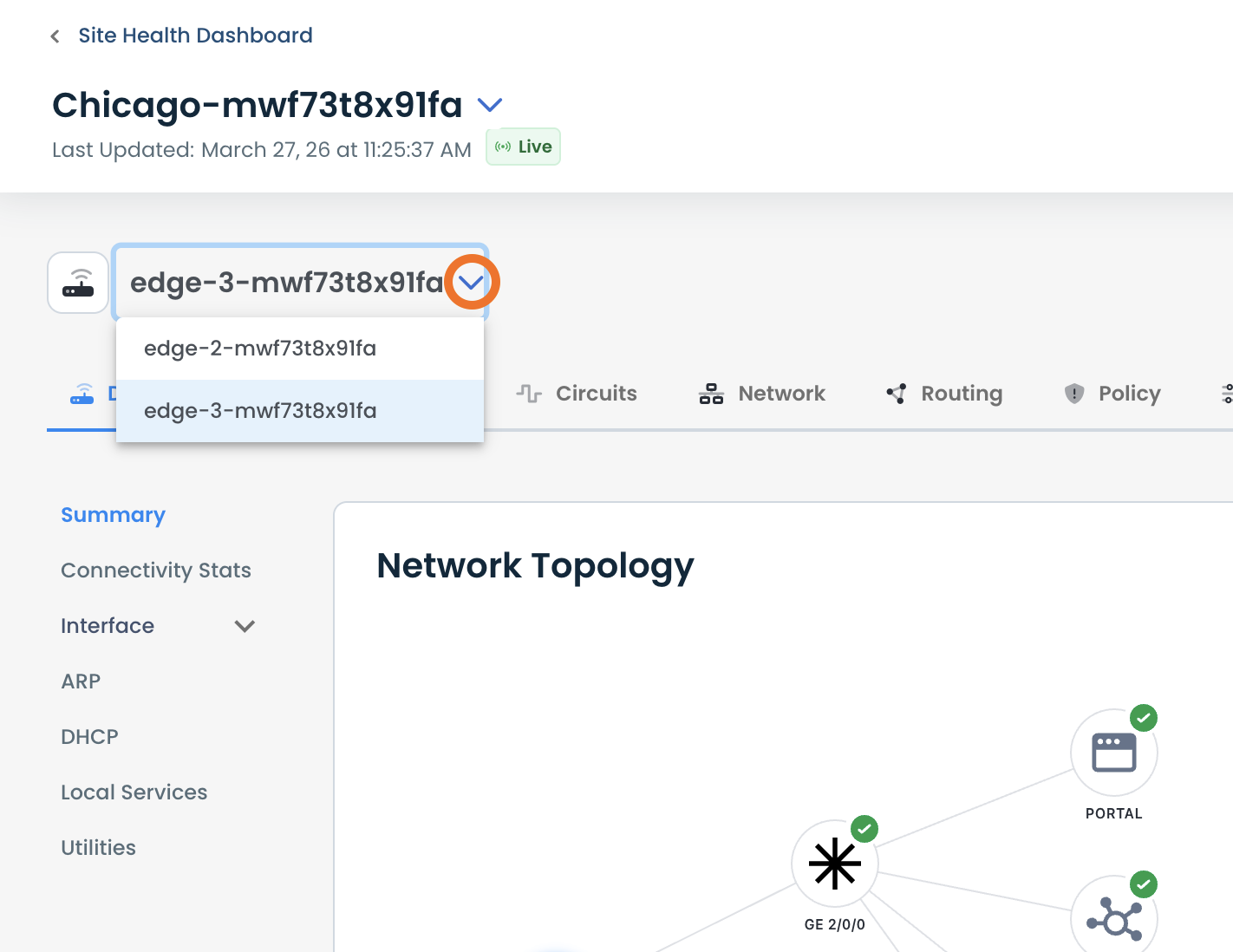
Task: Select the GE 2/0/0 interface node
Action: (835, 864)
